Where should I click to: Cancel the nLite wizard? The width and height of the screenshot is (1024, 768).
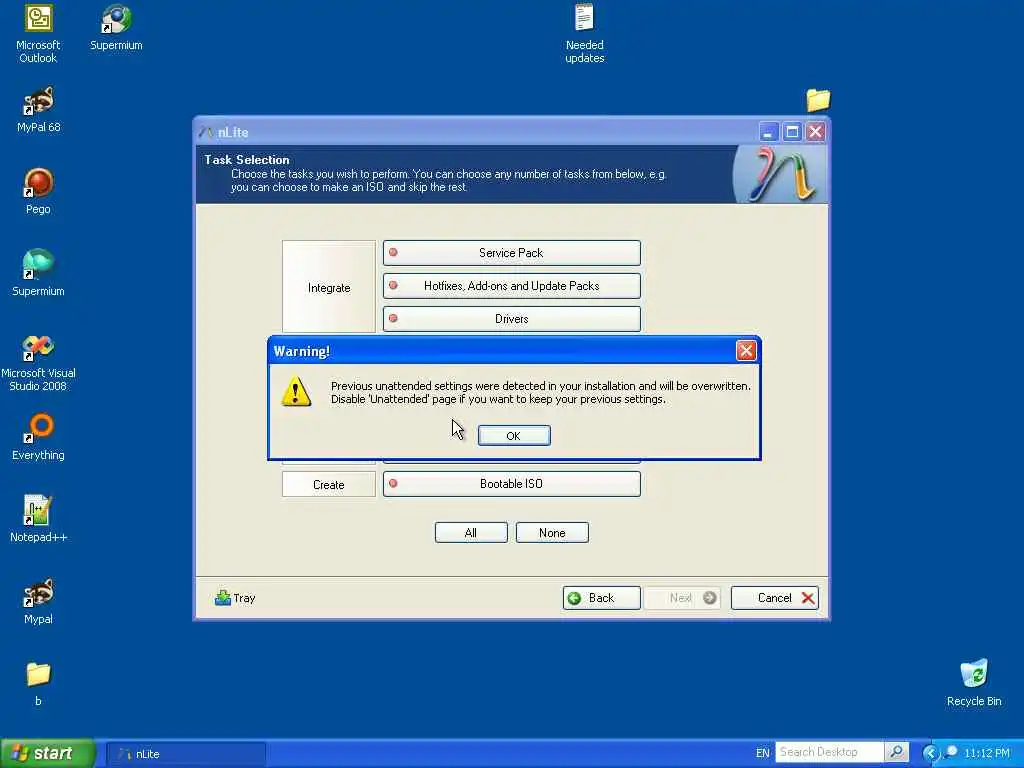pos(775,598)
